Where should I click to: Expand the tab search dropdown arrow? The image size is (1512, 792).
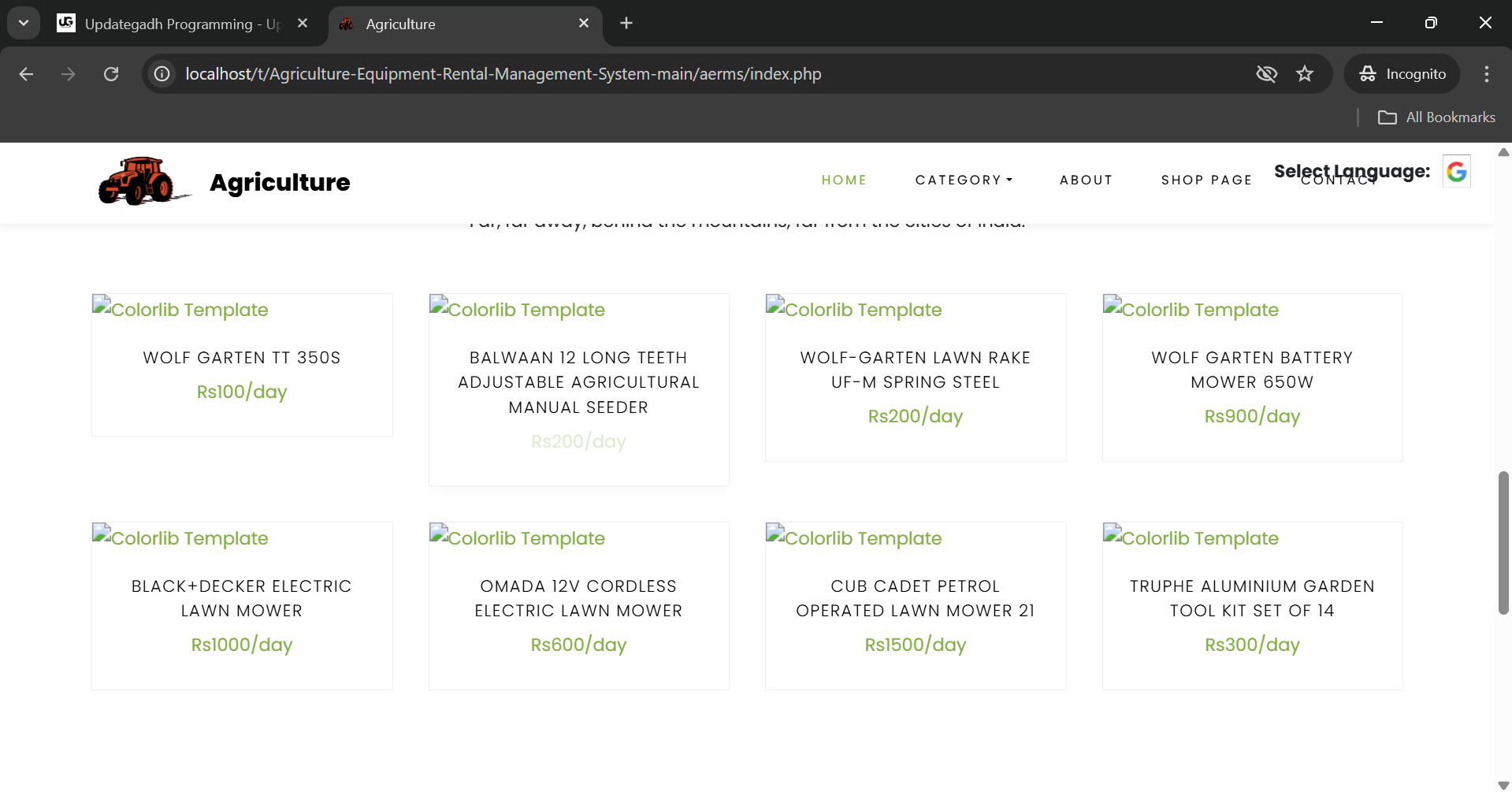[x=24, y=24]
